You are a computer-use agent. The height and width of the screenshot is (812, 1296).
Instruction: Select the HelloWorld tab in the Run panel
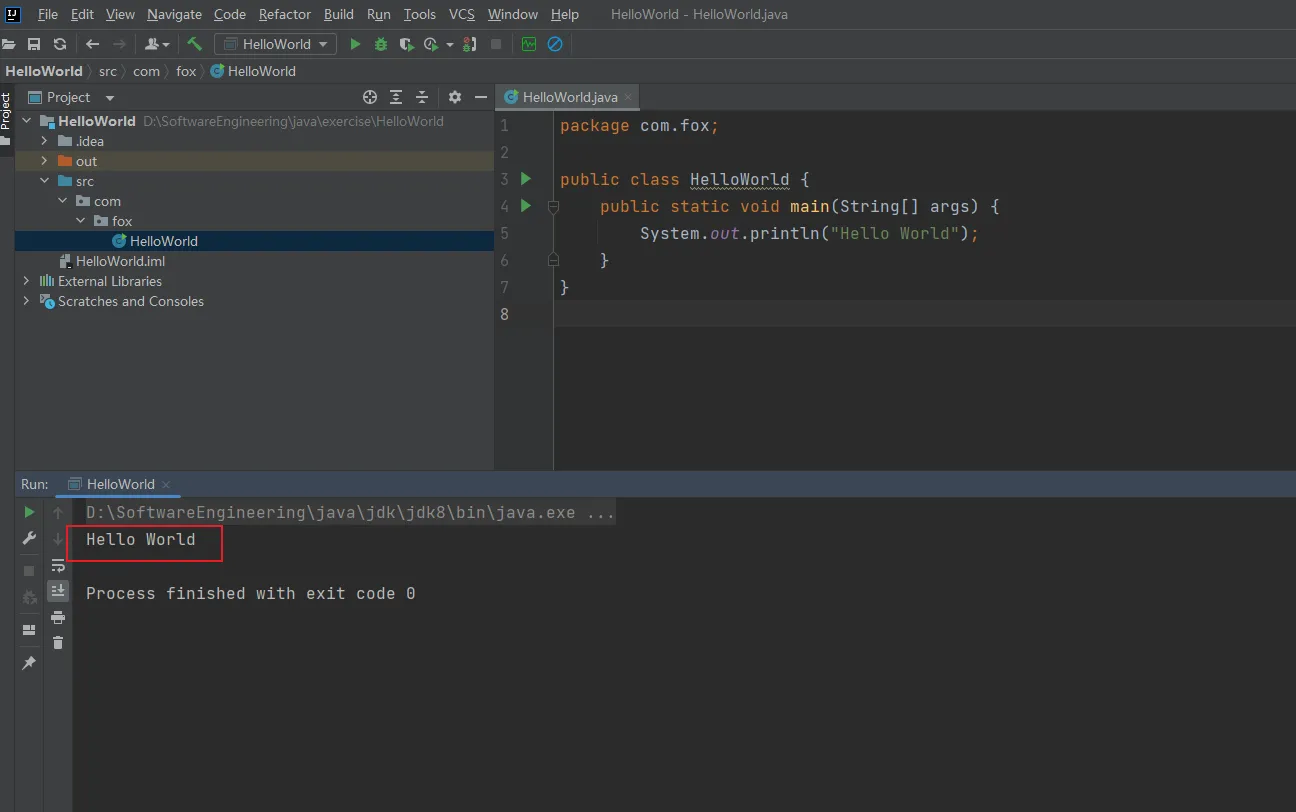pyautogui.click(x=120, y=484)
